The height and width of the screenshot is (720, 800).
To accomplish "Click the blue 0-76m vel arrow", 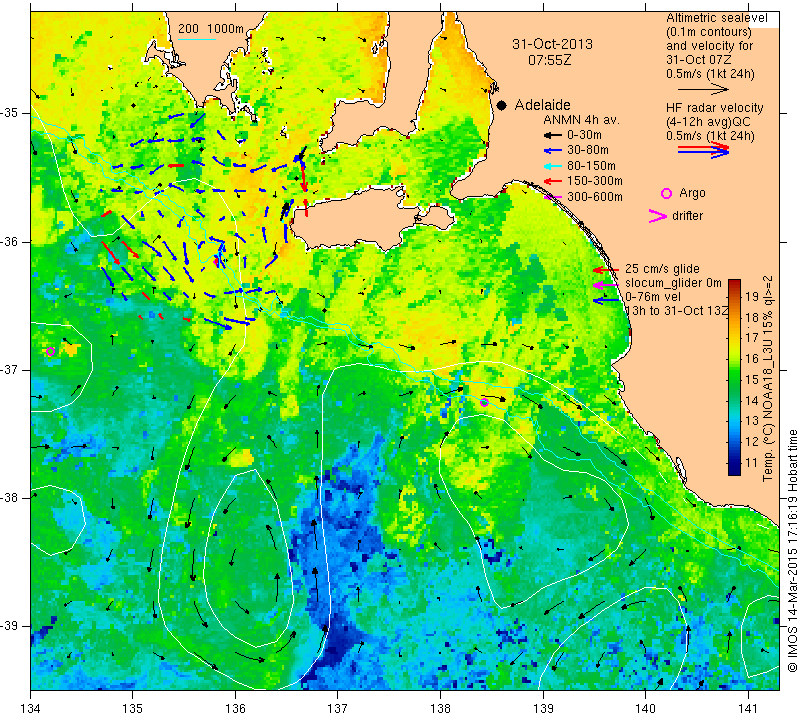I will pos(606,300).
